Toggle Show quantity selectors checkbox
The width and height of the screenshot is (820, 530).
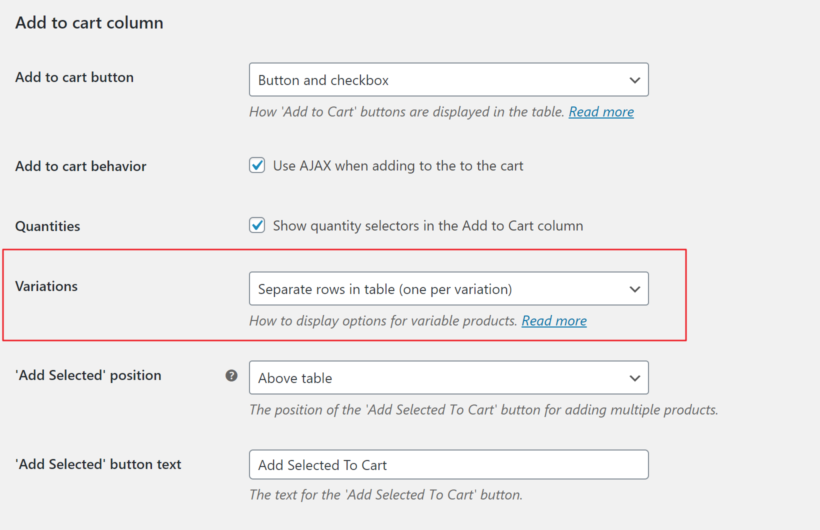point(257,225)
